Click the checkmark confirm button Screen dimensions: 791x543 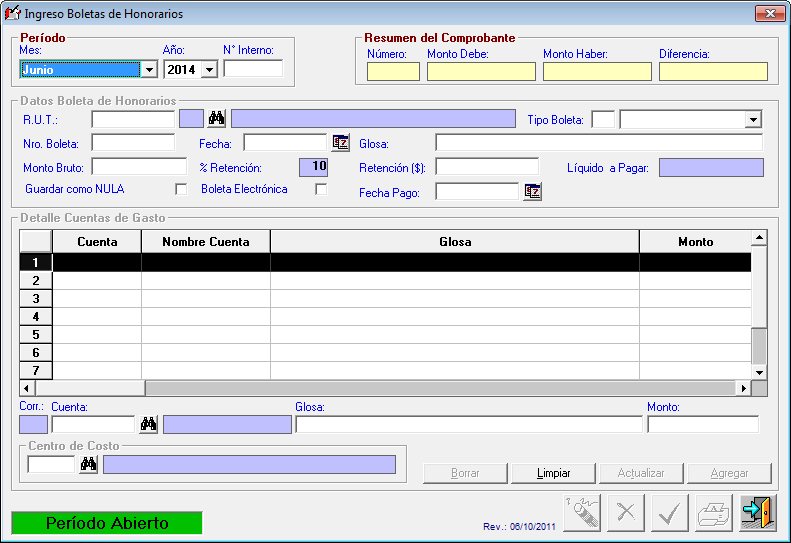670,513
